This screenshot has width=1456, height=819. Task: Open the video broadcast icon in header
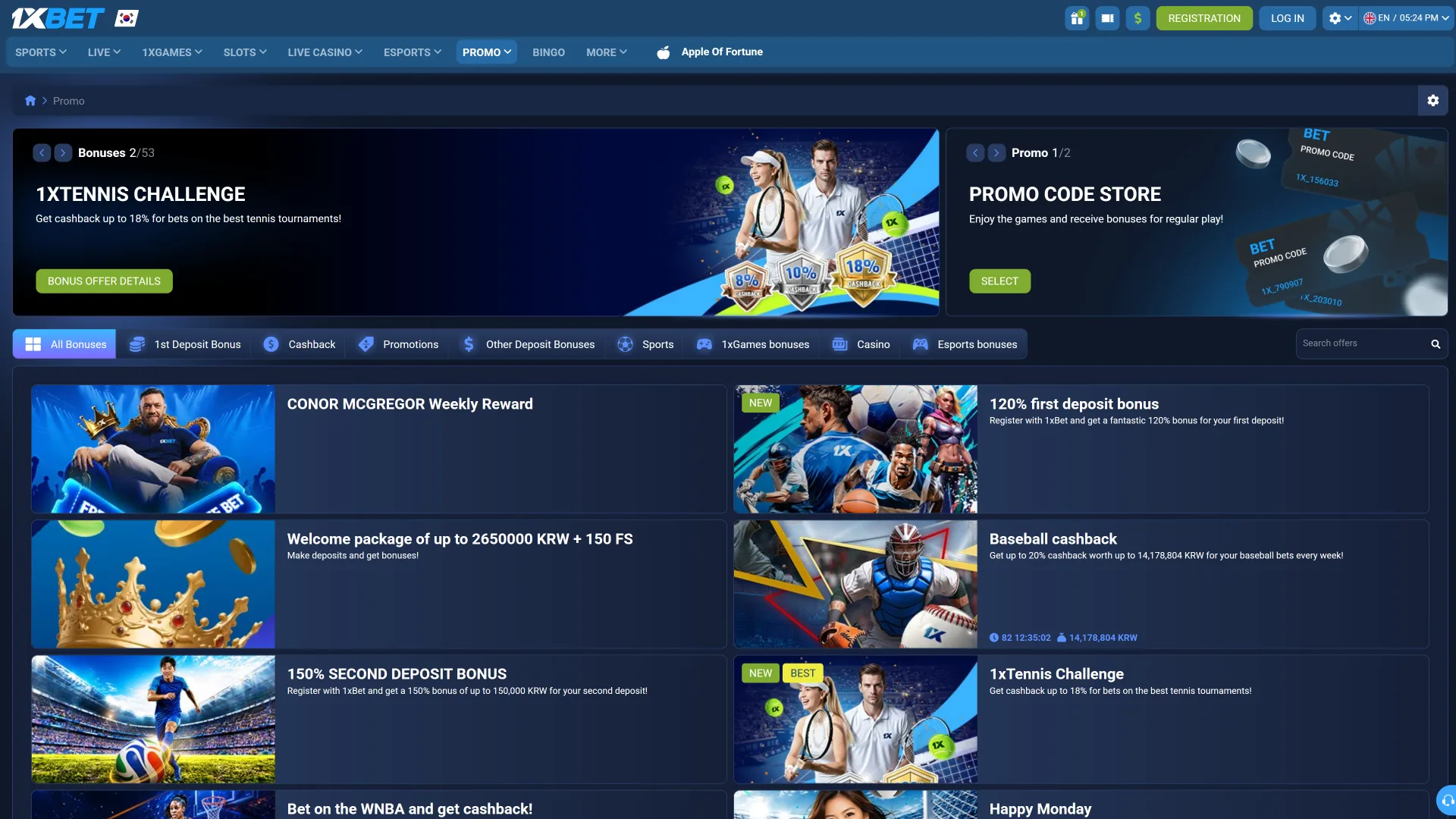1107,18
